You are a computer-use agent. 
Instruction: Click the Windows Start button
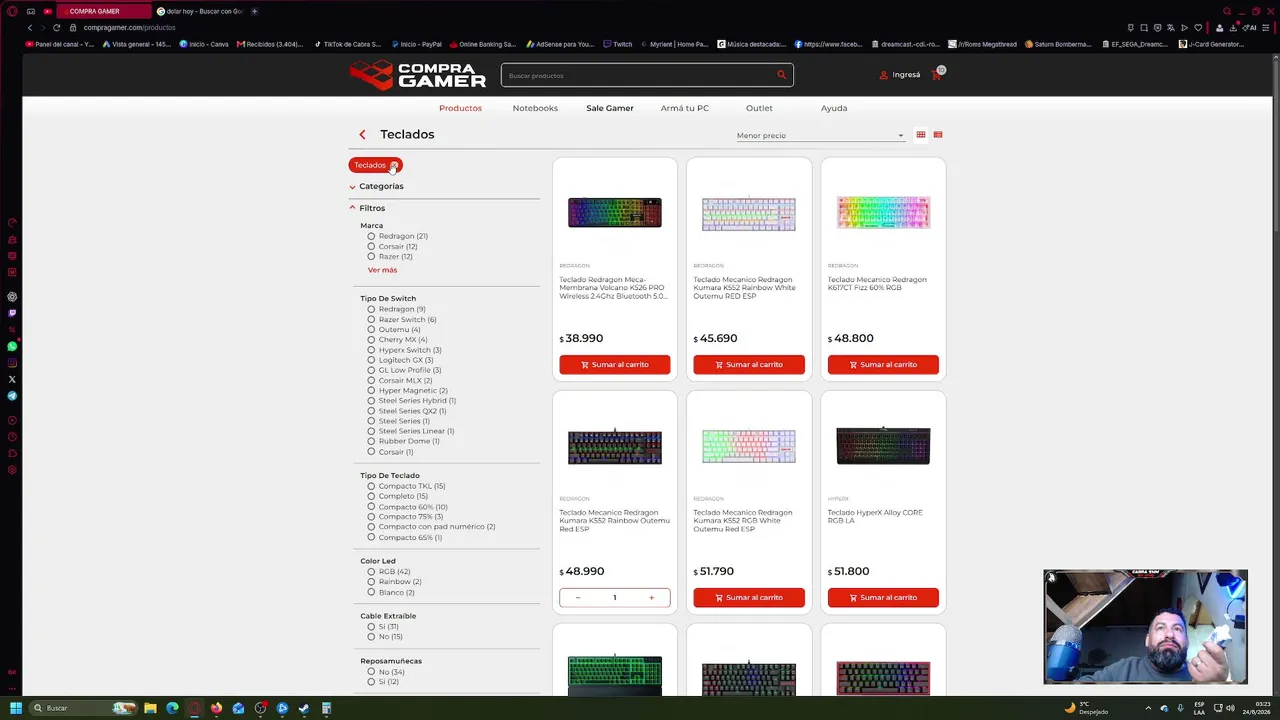pos(15,708)
